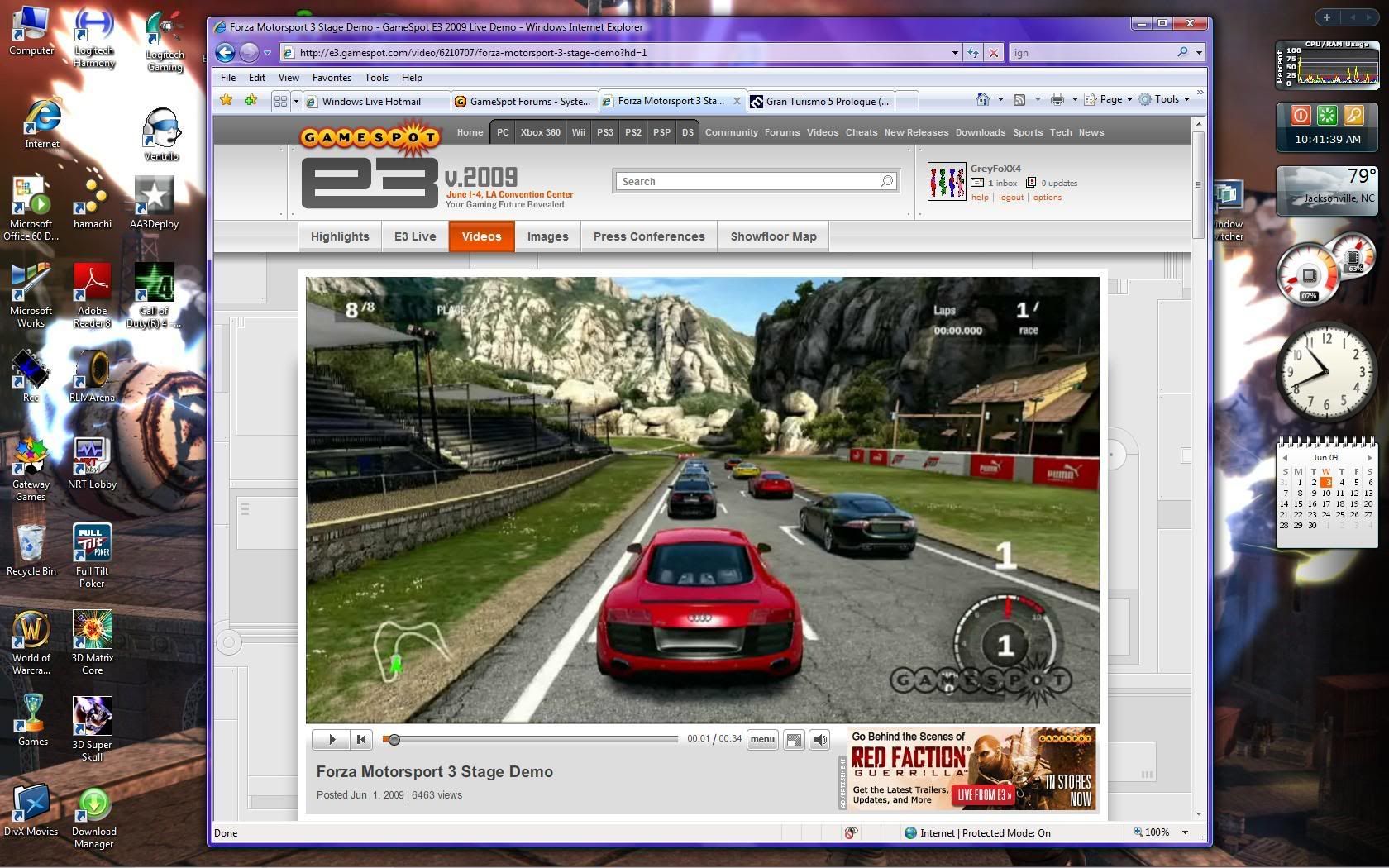Open the Highlights tab on E3 page

point(340,236)
